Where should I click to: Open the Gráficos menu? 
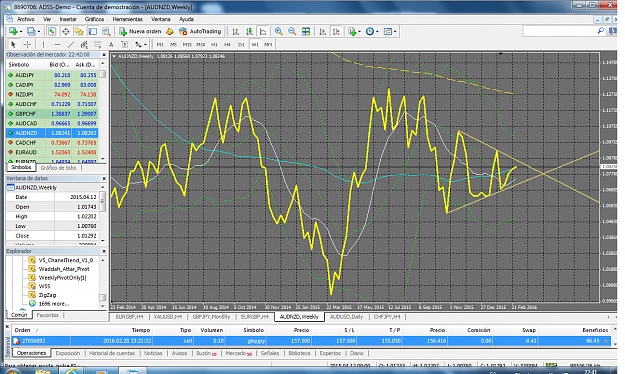(94, 19)
